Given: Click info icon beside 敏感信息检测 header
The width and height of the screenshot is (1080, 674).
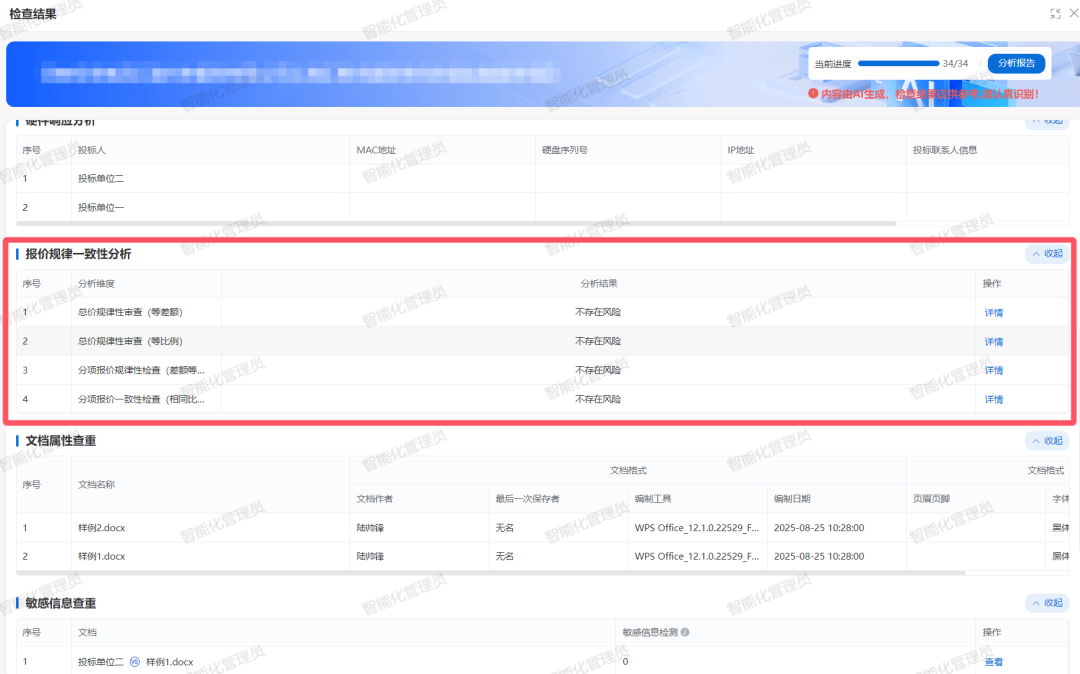Looking at the screenshot, I should [685, 632].
